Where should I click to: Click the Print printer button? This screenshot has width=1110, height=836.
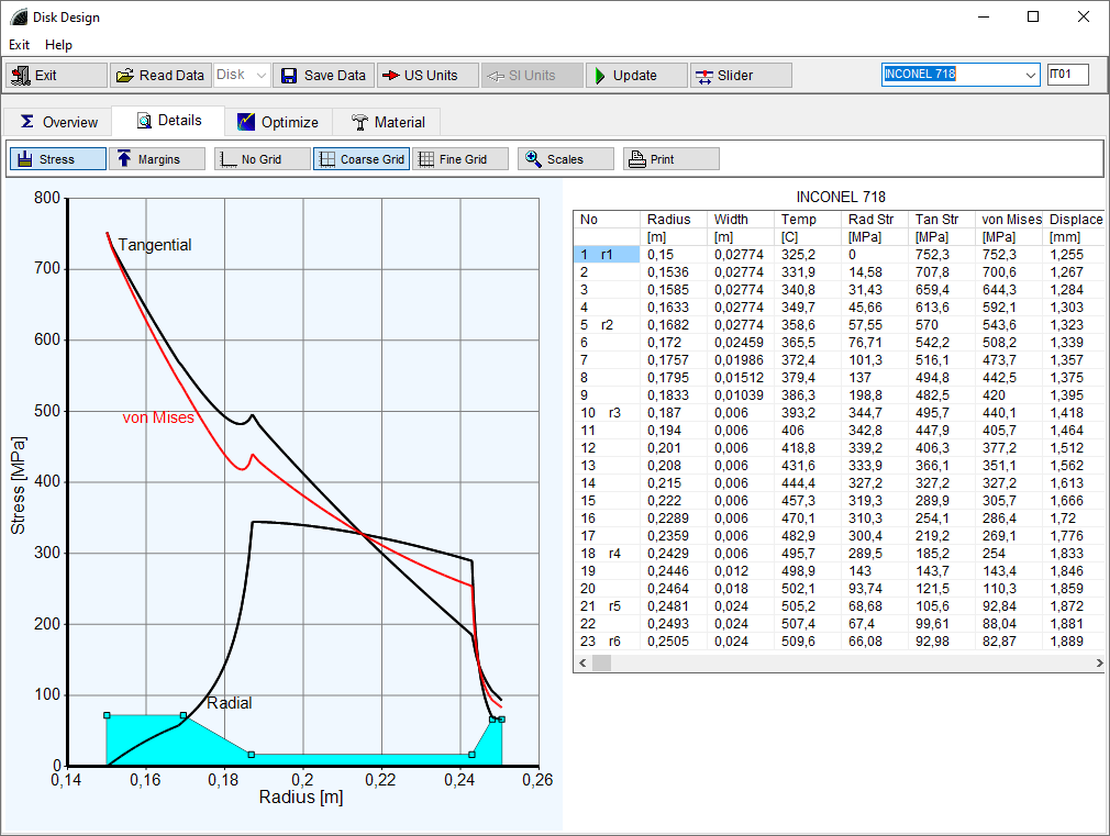[x=671, y=159]
